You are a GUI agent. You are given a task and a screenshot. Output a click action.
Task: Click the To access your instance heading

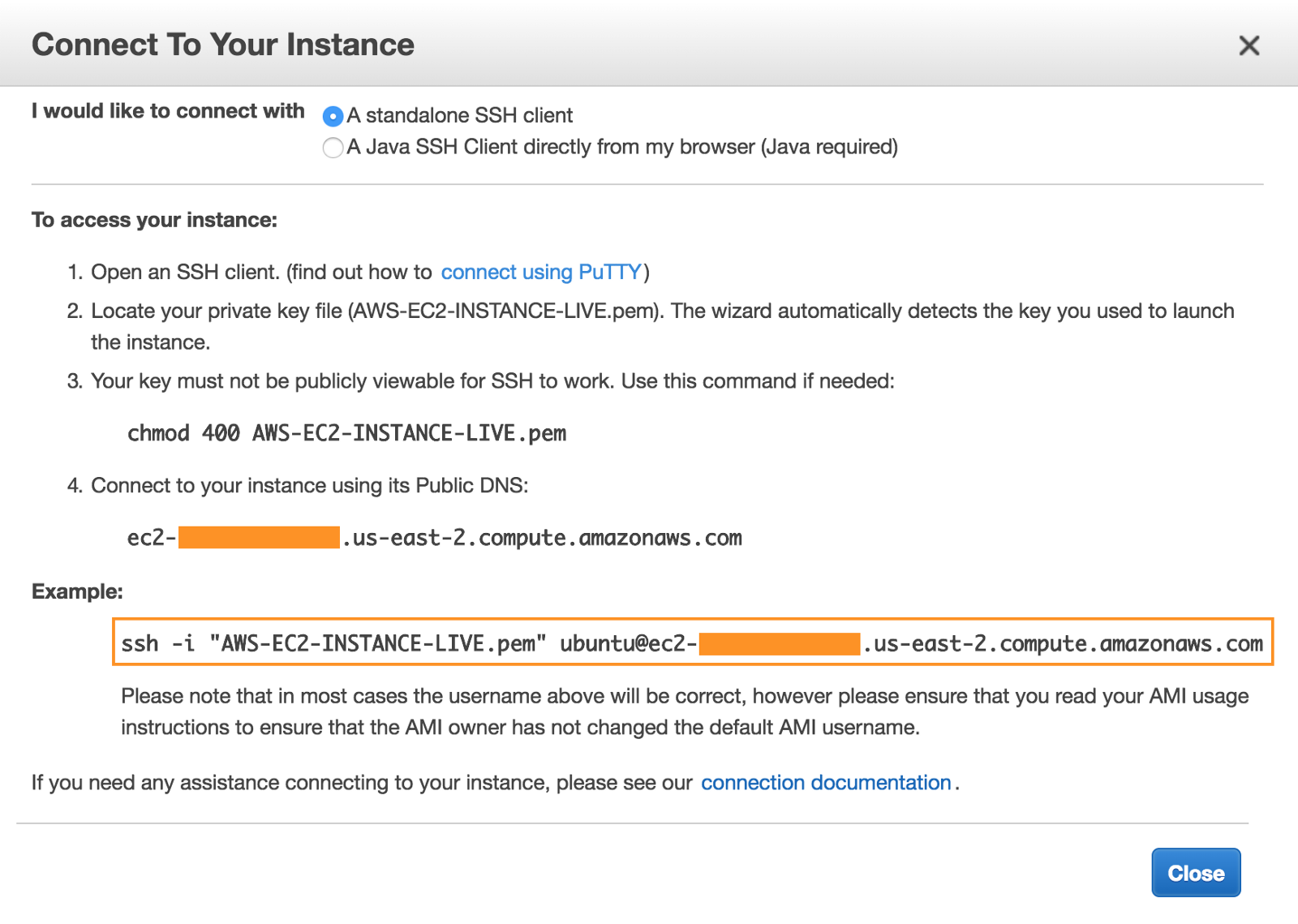point(154,220)
